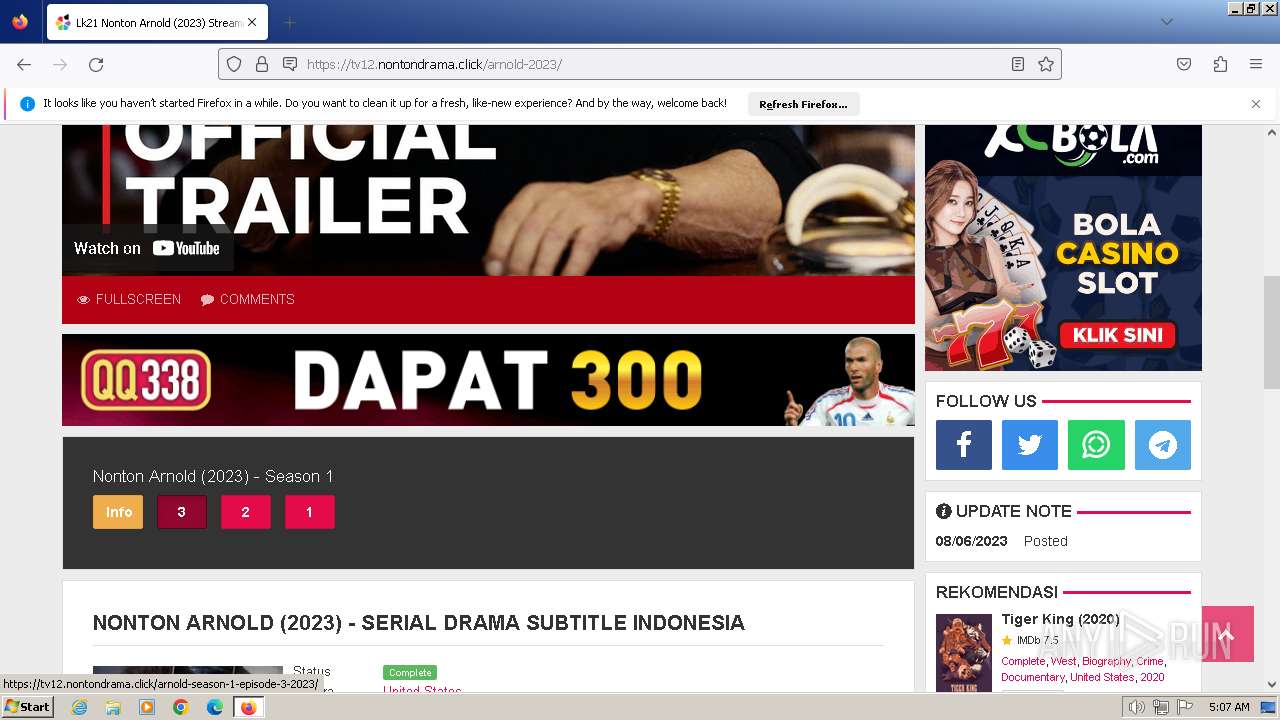1280x720 pixels.
Task: Open the Telegram follow icon
Action: (x=1163, y=445)
